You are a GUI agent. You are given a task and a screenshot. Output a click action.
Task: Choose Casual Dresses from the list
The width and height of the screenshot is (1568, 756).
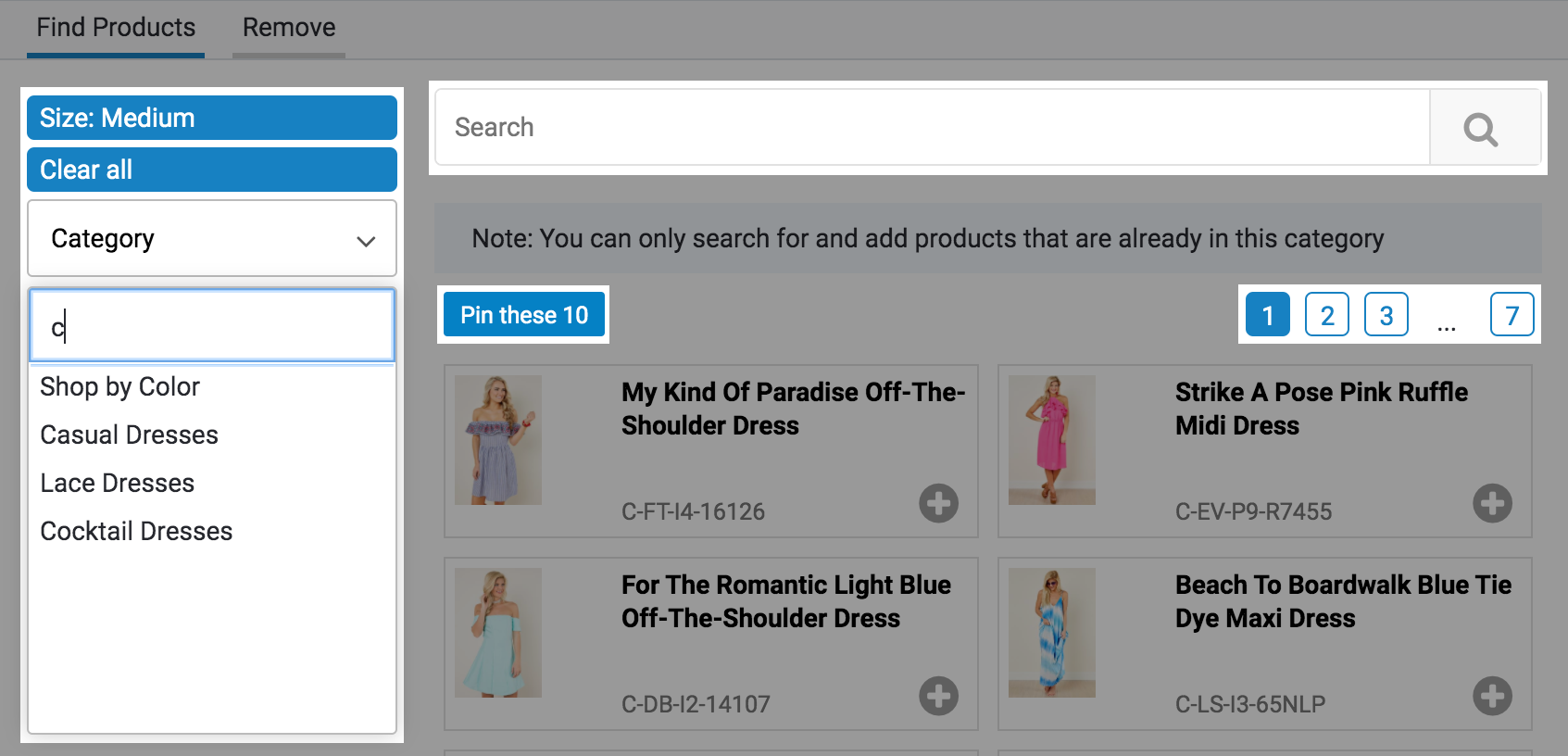pyautogui.click(x=130, y=435)
